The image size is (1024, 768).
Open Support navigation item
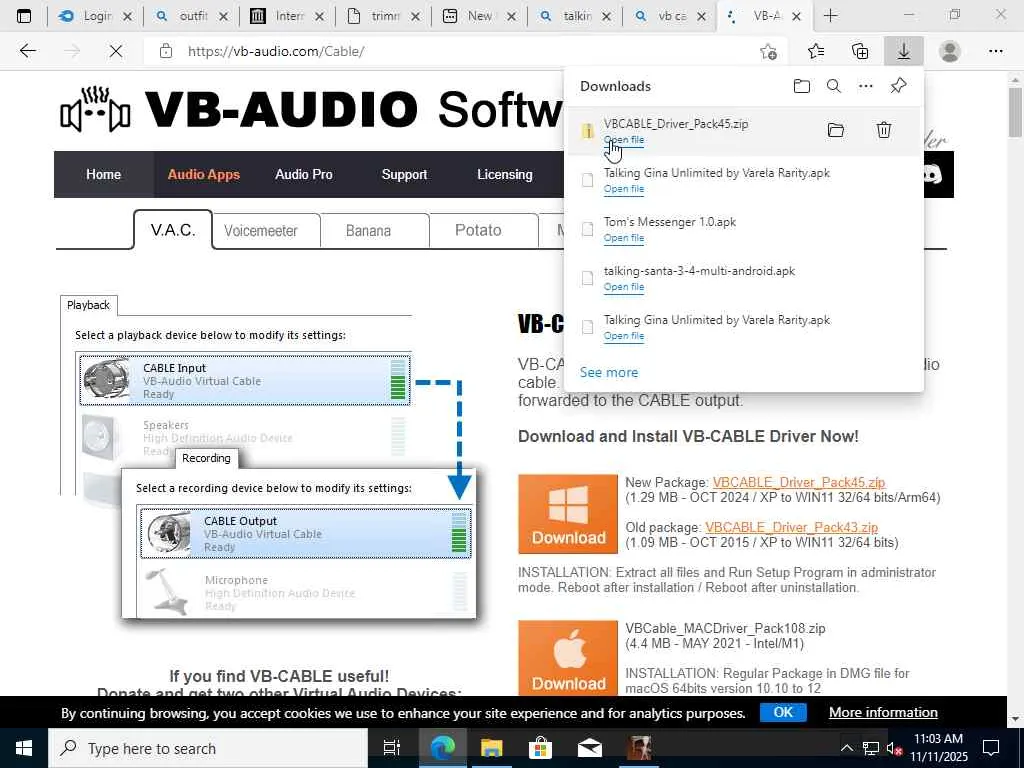point(404,174)
